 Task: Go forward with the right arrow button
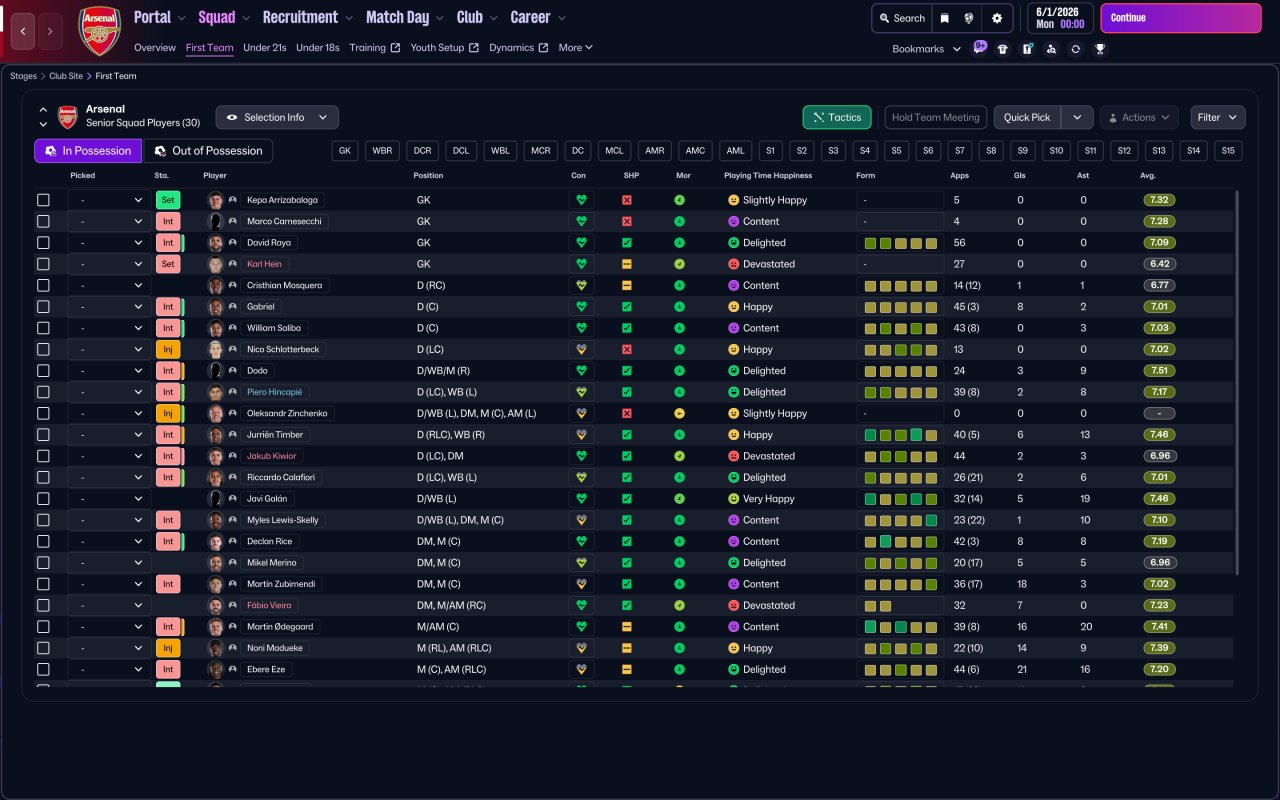click(x=50, y=31)
